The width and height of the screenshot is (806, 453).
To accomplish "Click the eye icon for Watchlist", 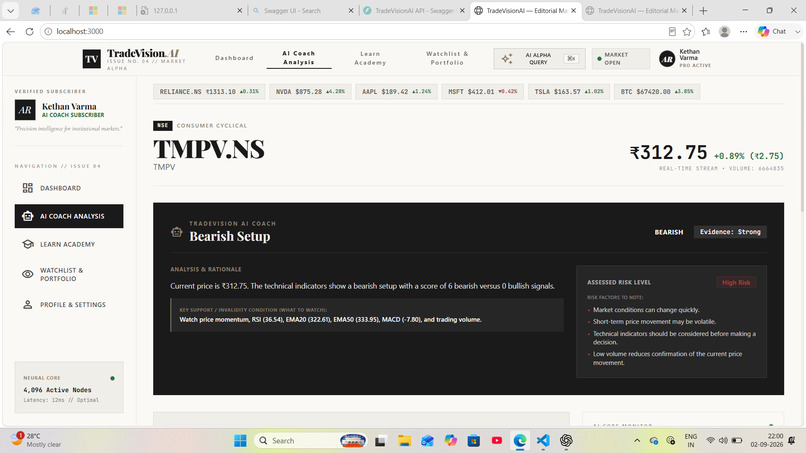I will pos(28,274).
